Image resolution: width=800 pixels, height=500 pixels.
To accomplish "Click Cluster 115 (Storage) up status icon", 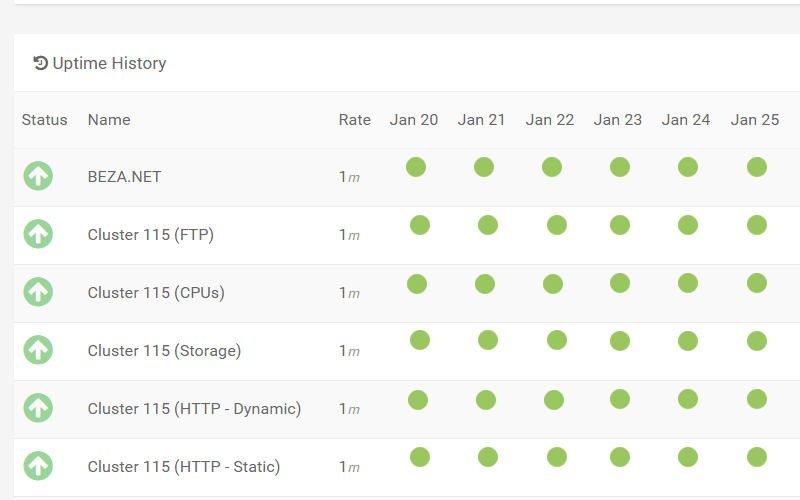I will pos(38,350).
